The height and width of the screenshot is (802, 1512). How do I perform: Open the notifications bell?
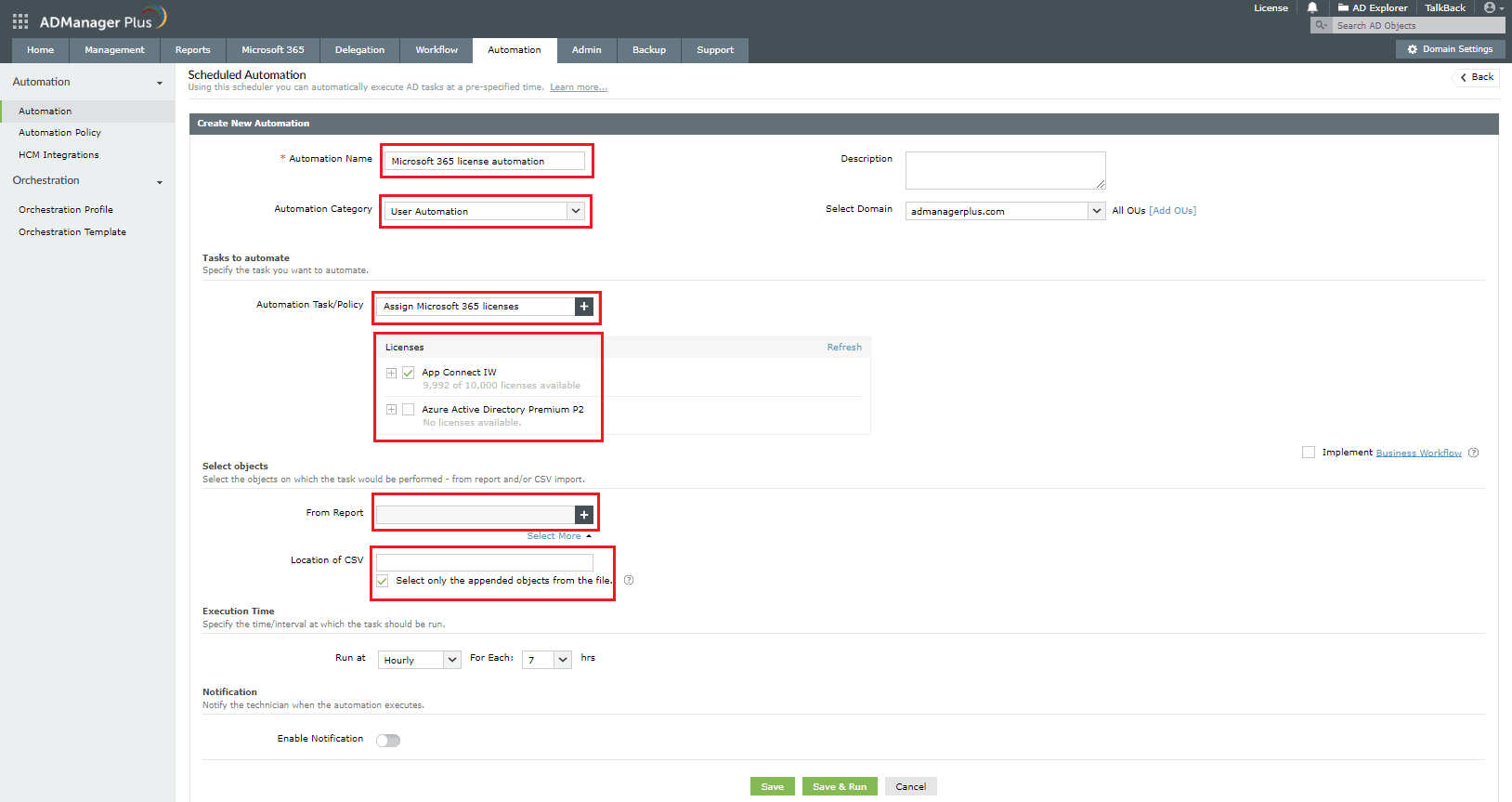(1312, 7)
